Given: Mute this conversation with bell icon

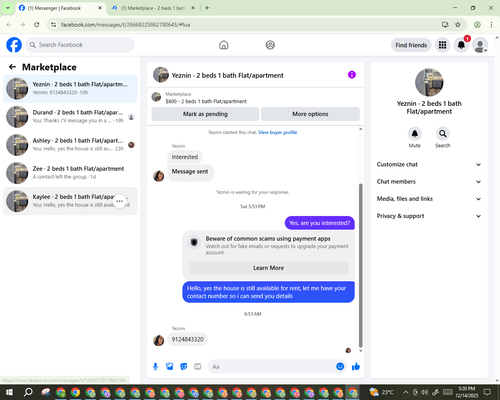Looking at the screenshot, I should (x=415, y=134).
